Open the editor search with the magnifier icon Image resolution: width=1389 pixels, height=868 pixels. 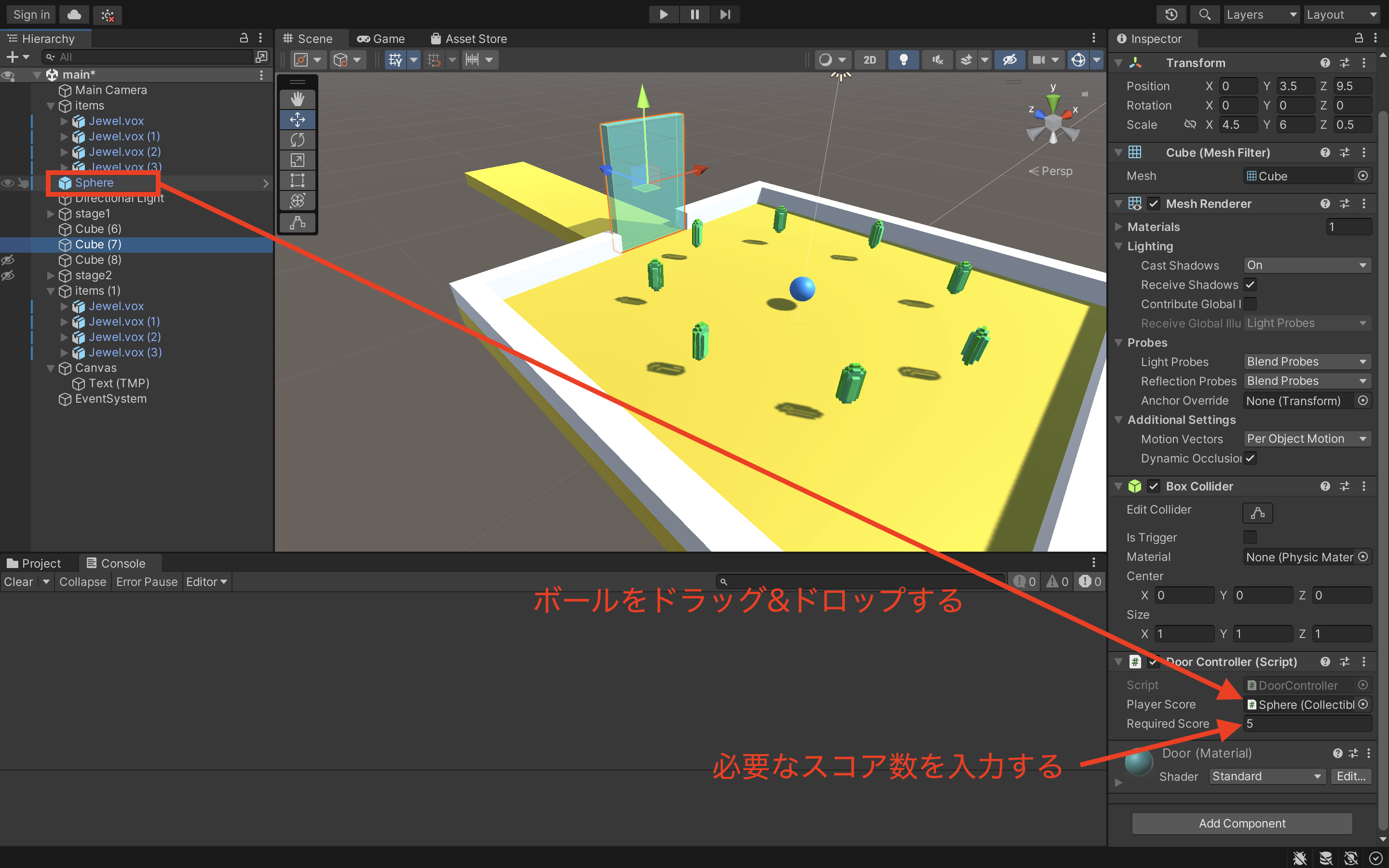1205,14
